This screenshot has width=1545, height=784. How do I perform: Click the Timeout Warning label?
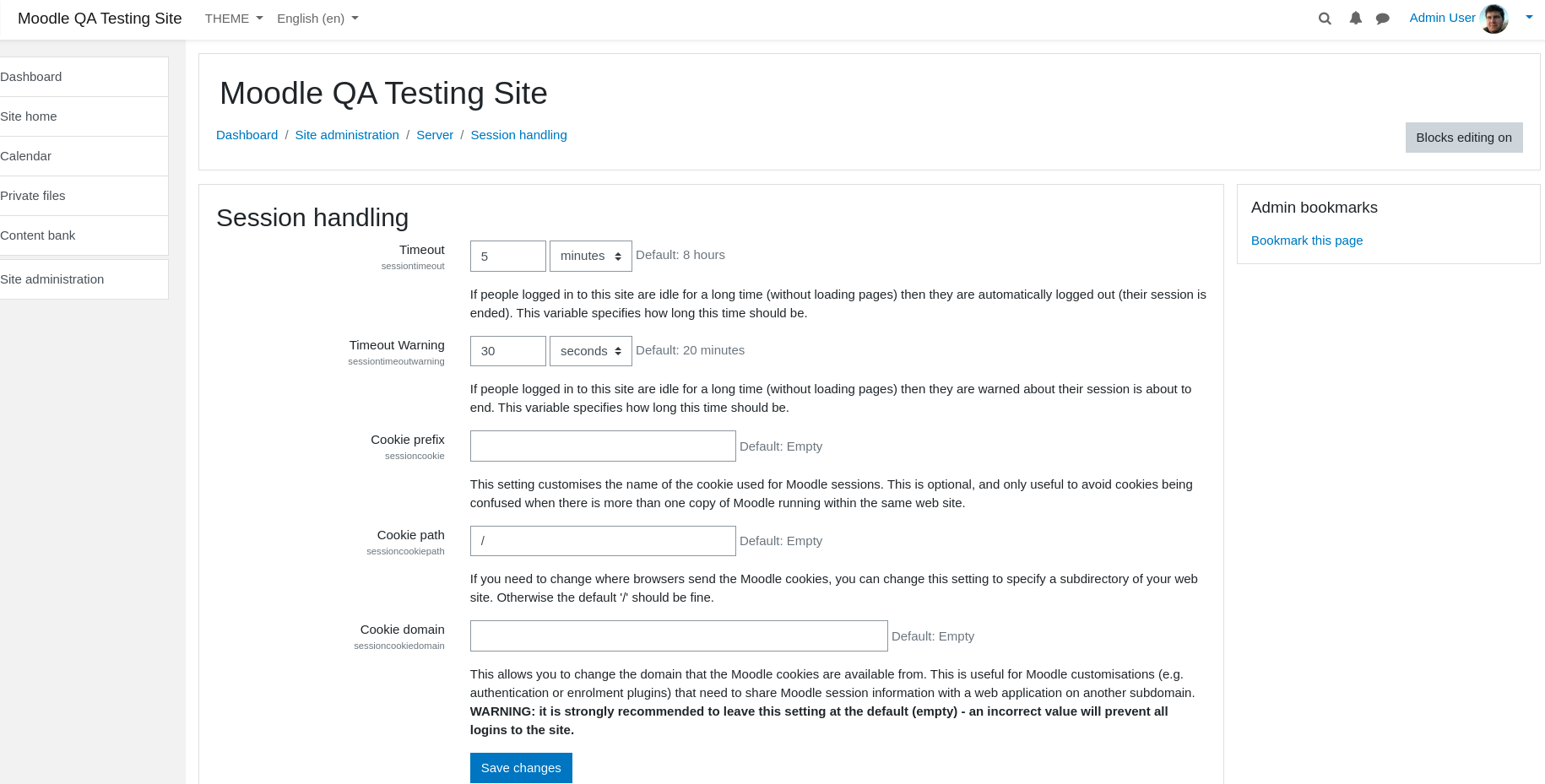coord(397,345)
